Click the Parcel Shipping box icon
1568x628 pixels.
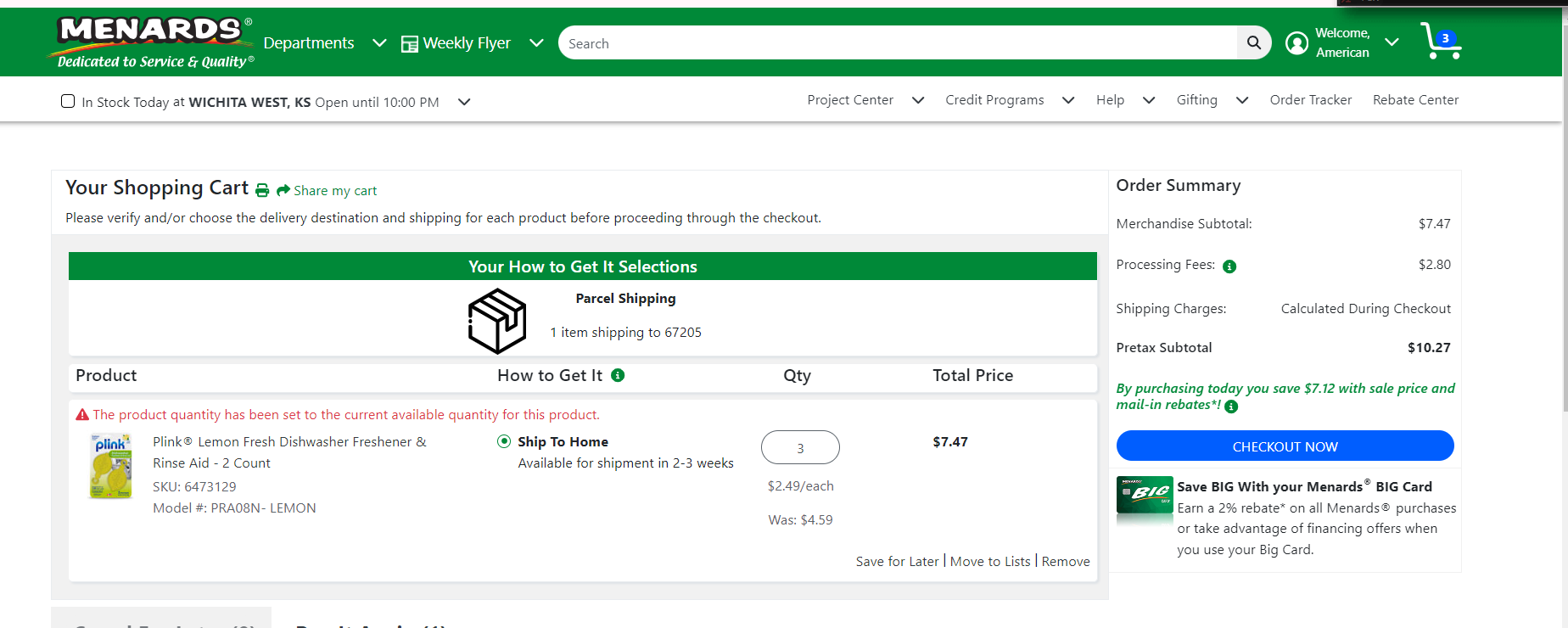tap(497, 321)
